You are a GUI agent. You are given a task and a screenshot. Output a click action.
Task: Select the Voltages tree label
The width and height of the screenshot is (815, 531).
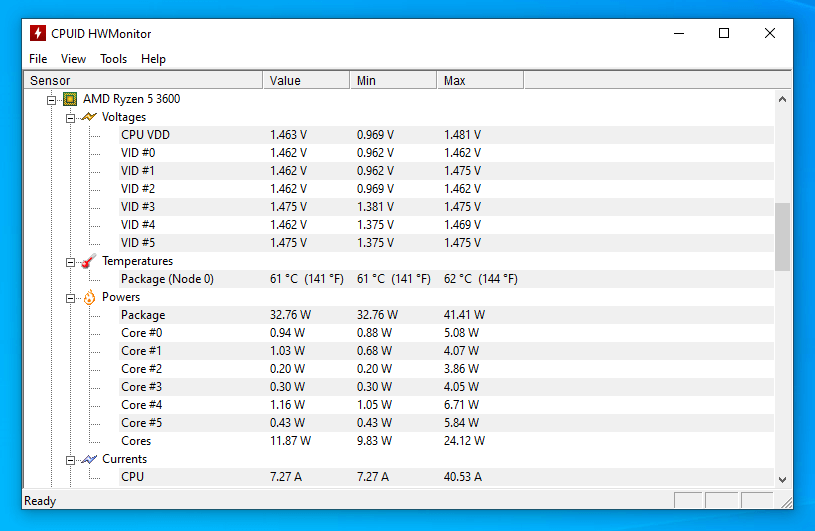(x=124, y=117)
